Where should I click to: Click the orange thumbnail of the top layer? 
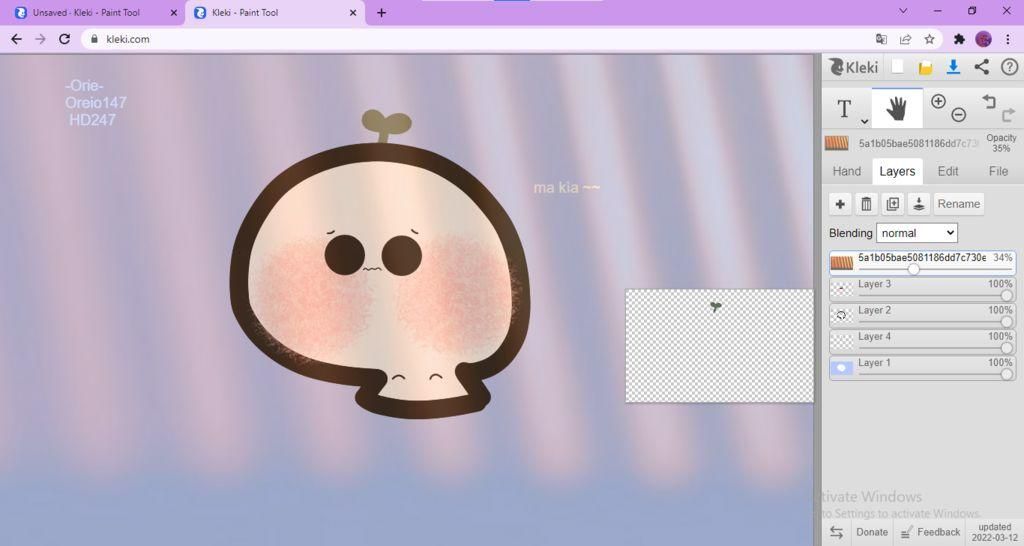point(842,263)
